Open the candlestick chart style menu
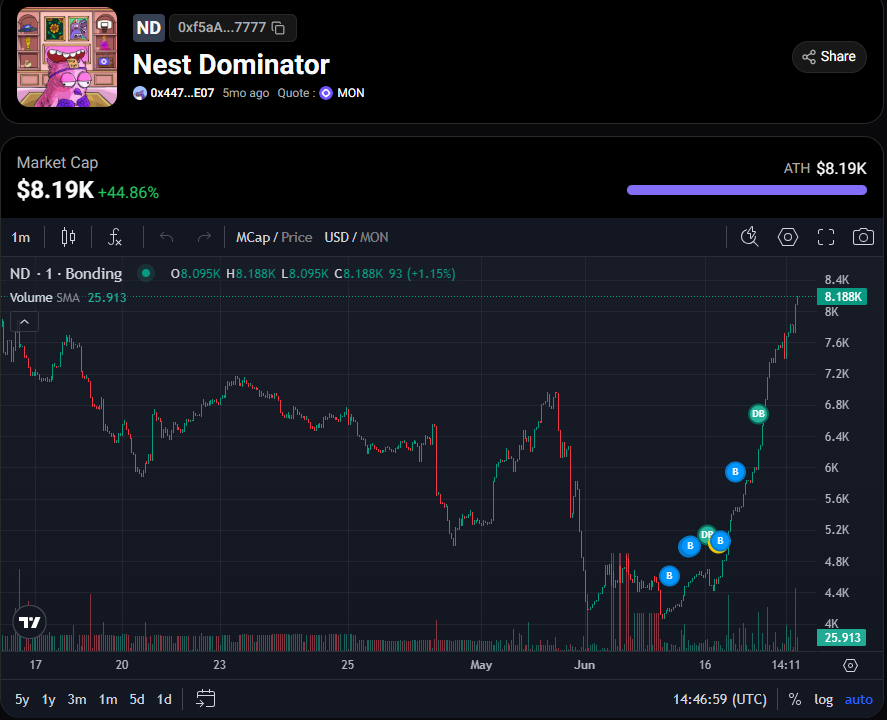 point(68,237)
